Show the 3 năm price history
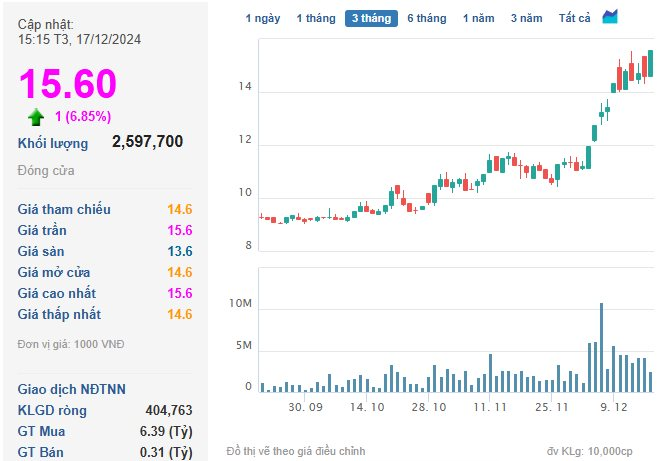Image resolution: width=663 pixels, height=461 pixels. [526, 18]
